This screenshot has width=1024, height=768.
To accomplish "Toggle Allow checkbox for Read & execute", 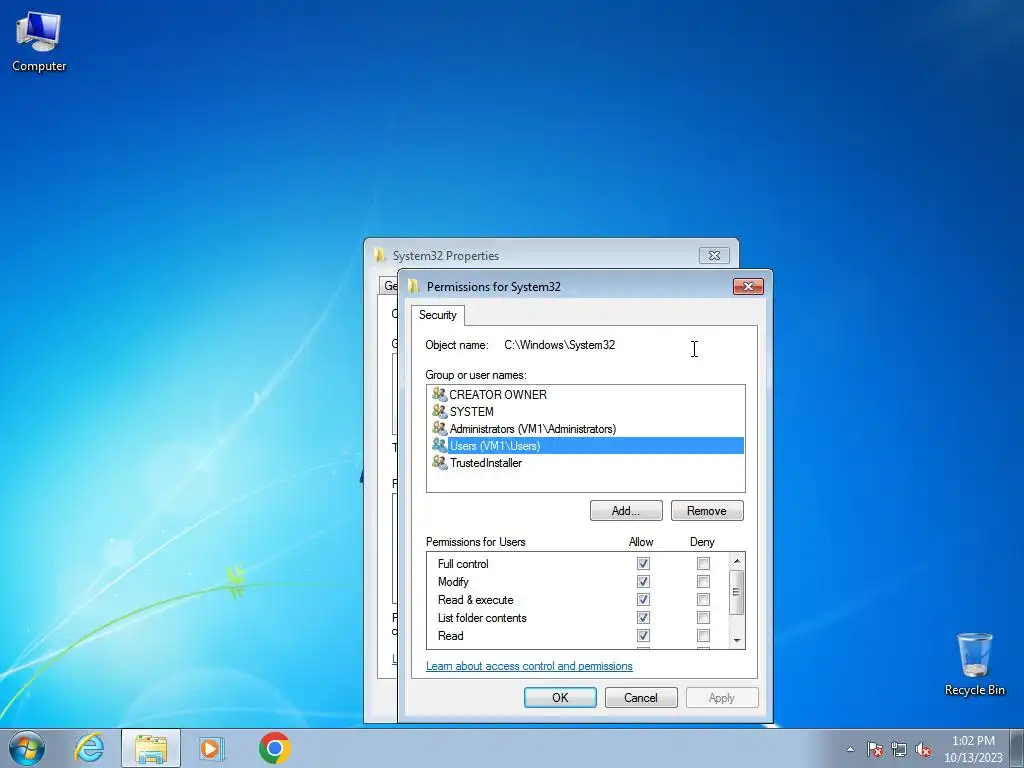I will [643, 599].
